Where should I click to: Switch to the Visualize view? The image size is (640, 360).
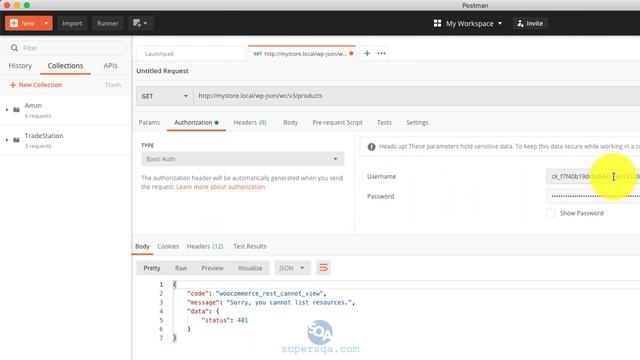click(x=250, y=268)
